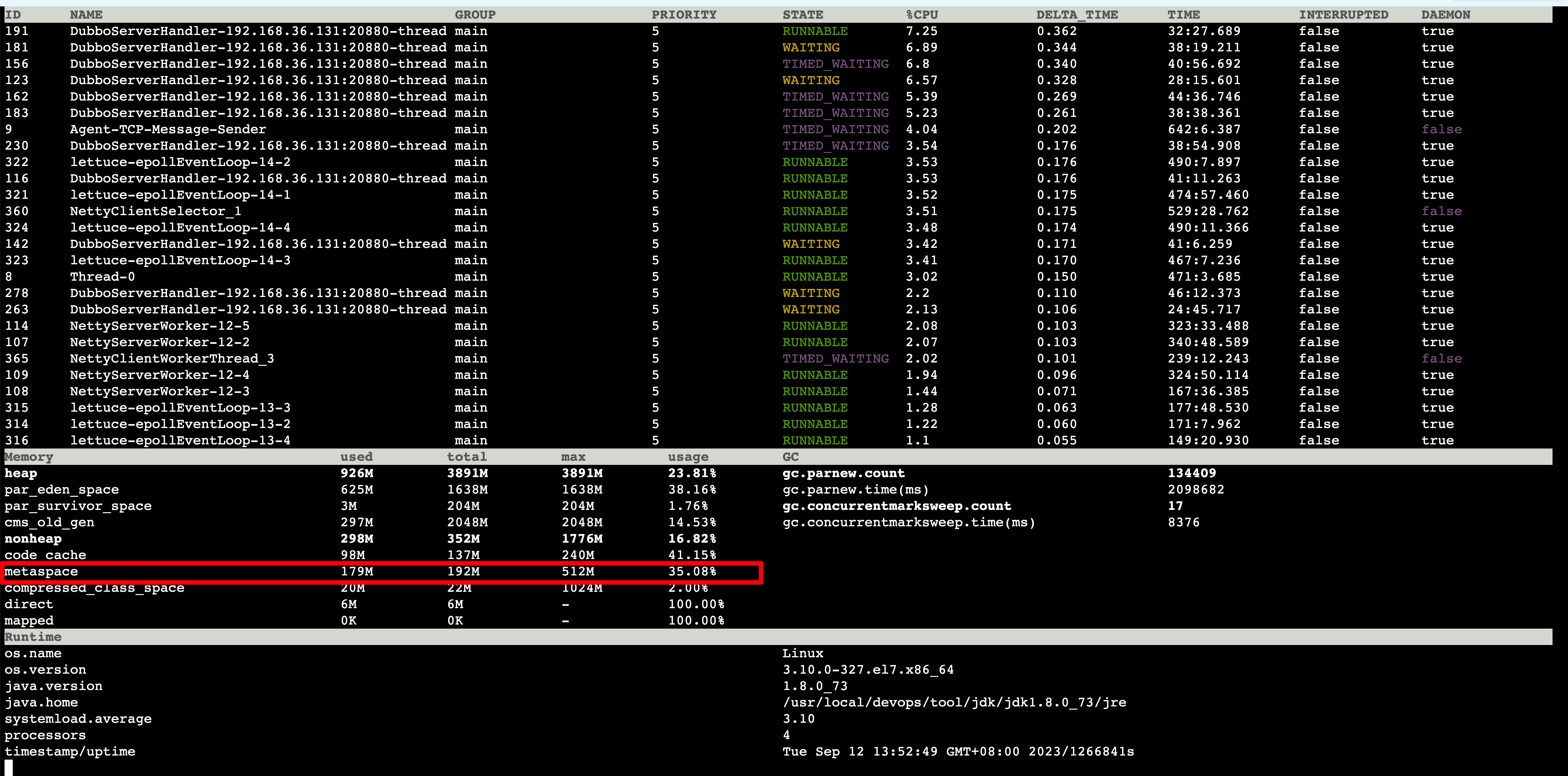1568x776 pixels.
Task: Click CPU value 7.25
Action: [921, 31]
